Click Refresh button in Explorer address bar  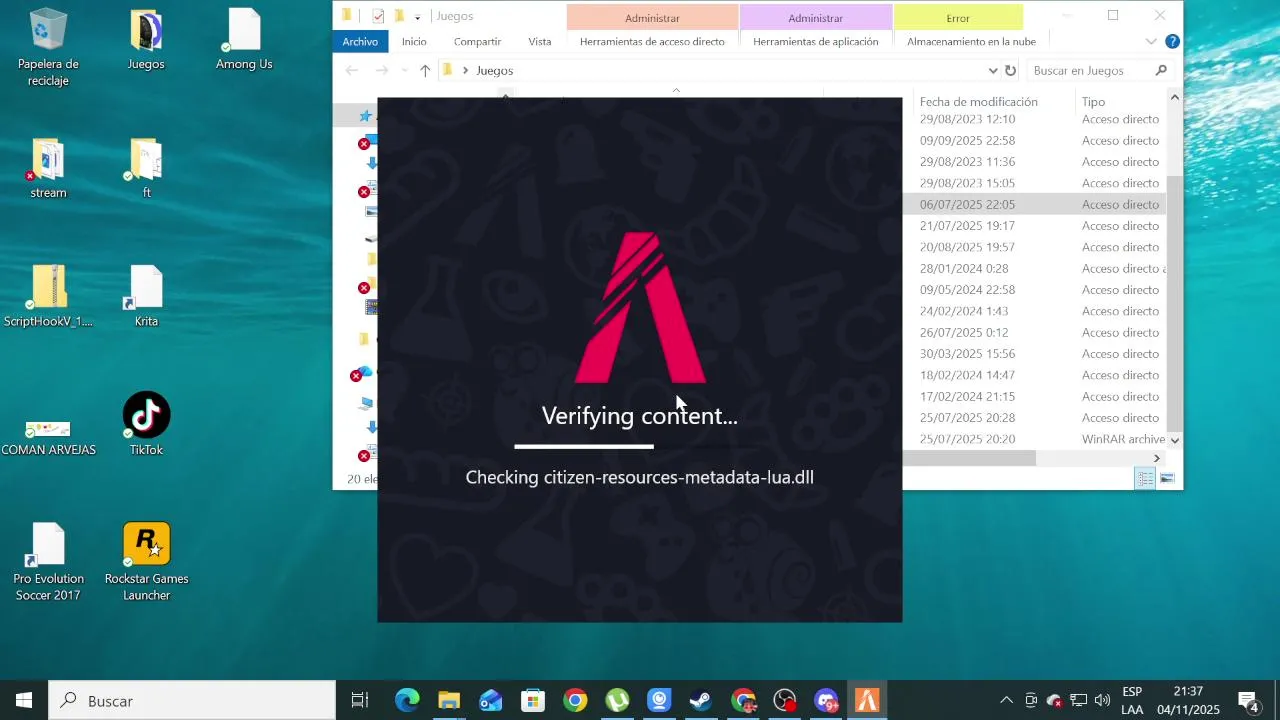(x=1010, y=71)
